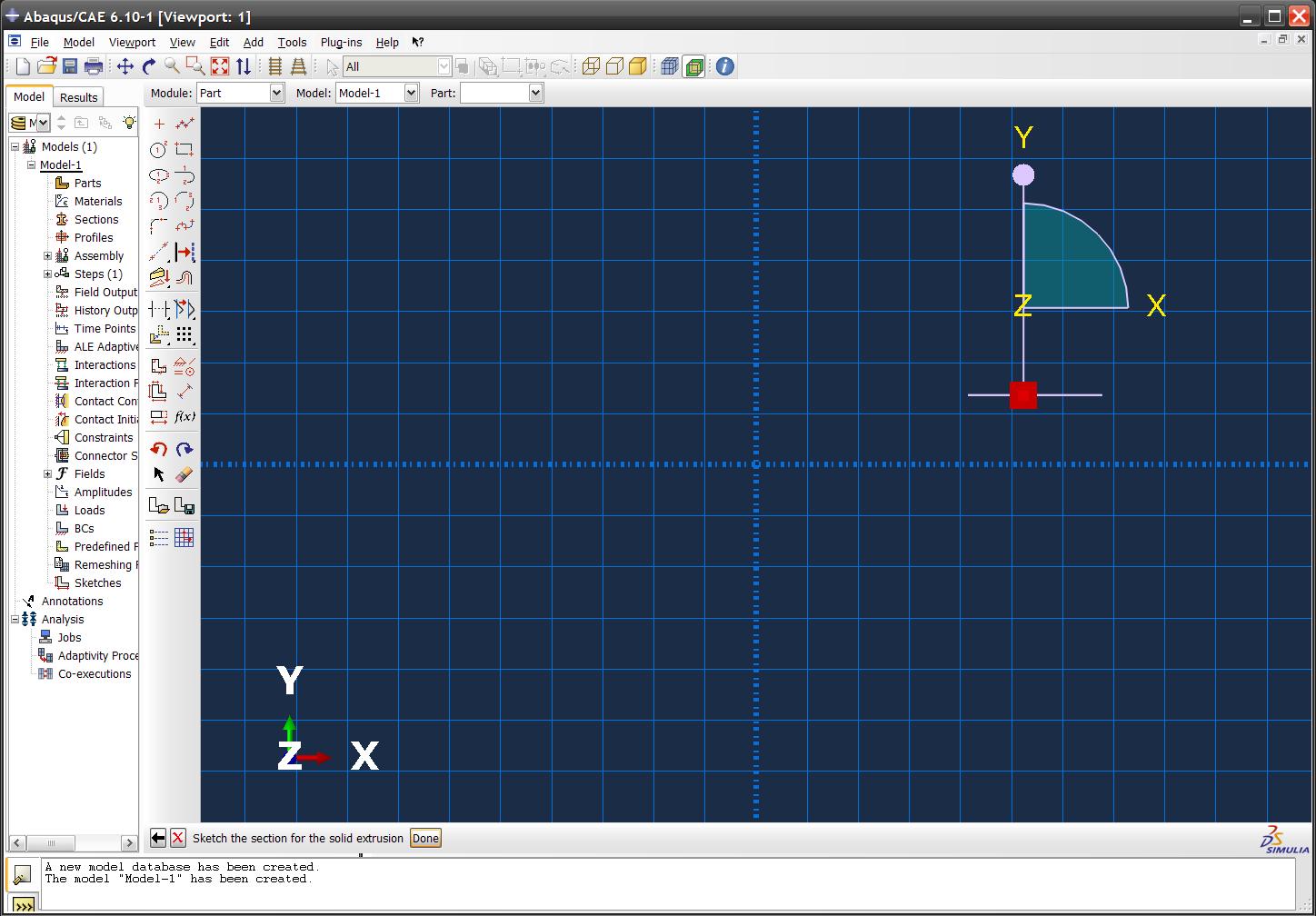Image resolution: width=1316 pixels, height=916 pixels.
Task: Toggle the mesh display cube icon
Action: pos(670,66)
